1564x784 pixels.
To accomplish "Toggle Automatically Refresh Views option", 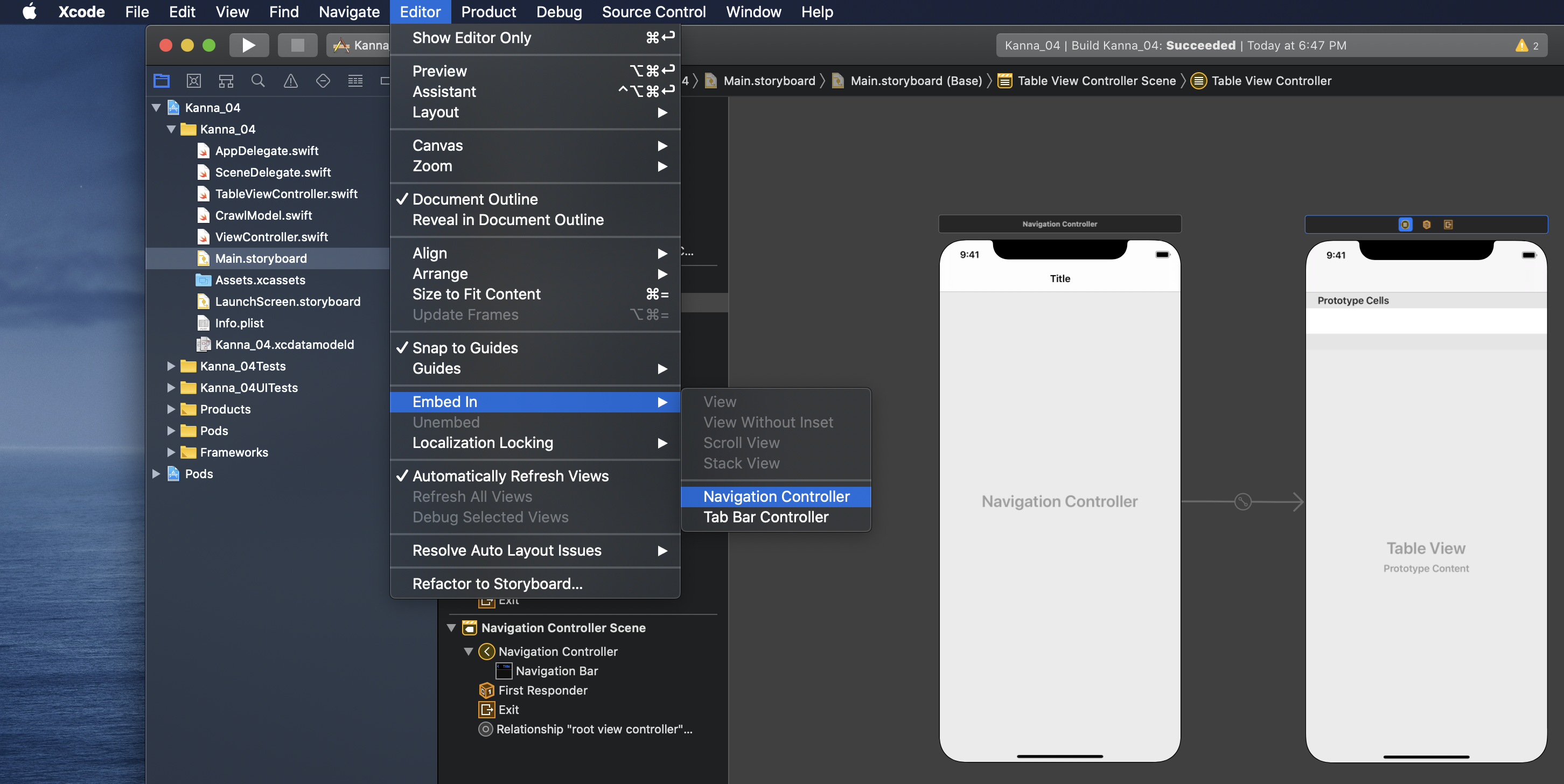I will (510, 476).
